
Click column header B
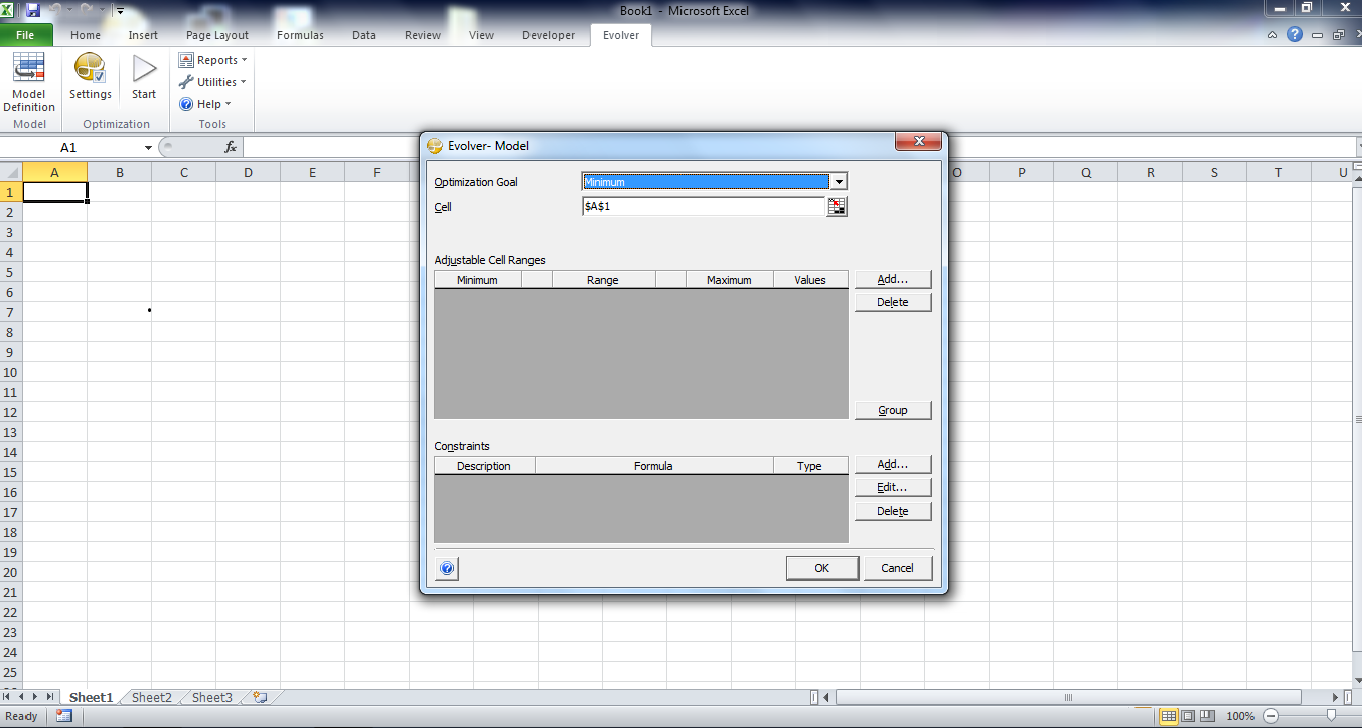[120, 173]
